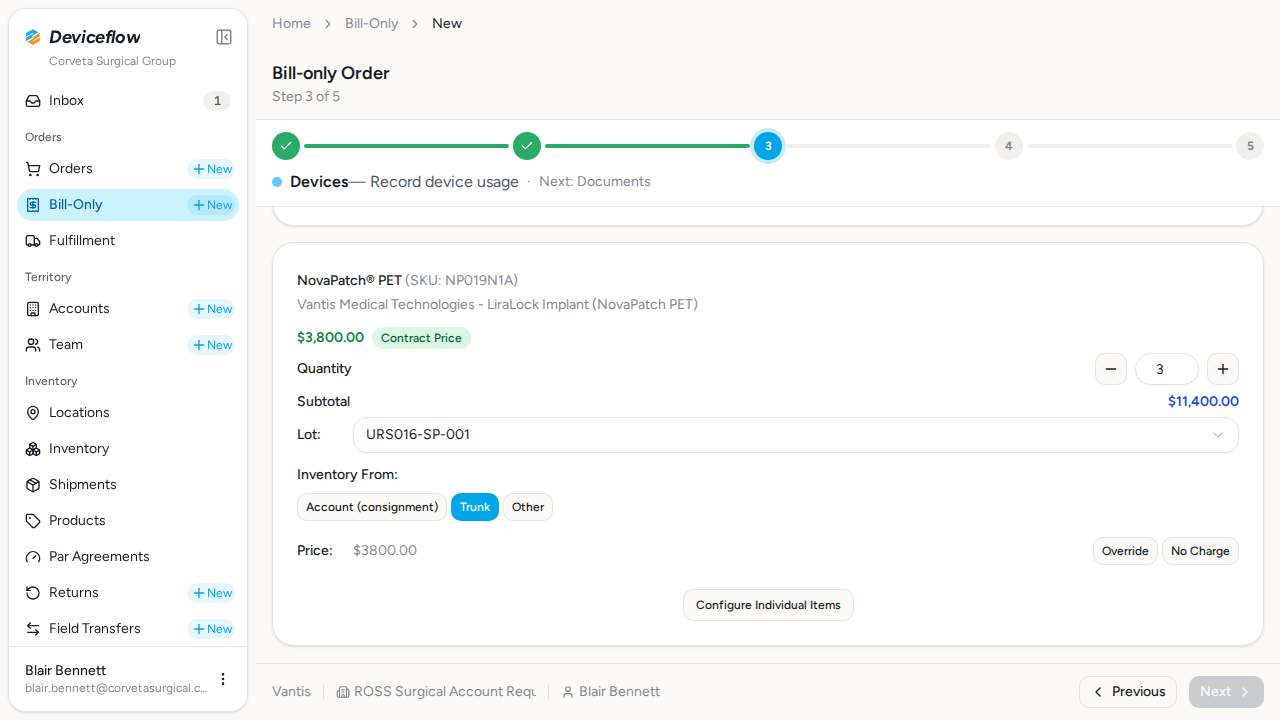Increase quantity with plus button
1280x720 pixels.
pos(1223,369)
